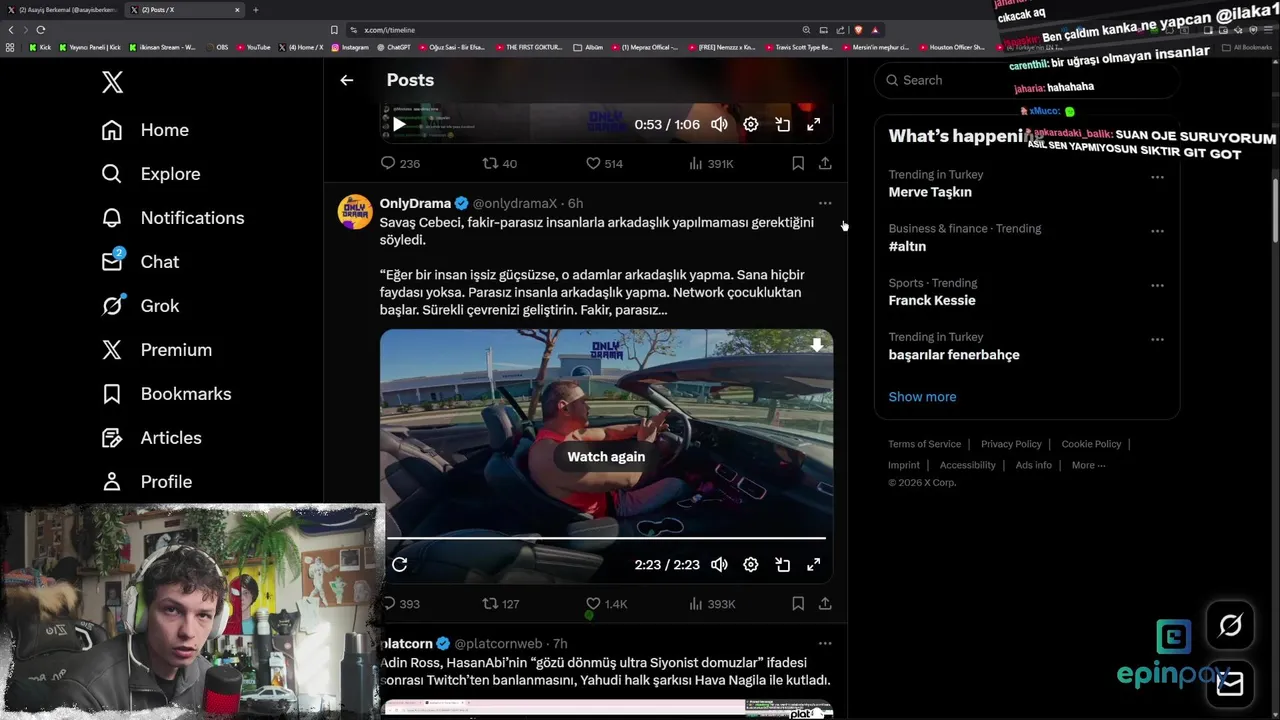
Task: Replay the finished 2:23 video
Action: click(x=399, y=565)
